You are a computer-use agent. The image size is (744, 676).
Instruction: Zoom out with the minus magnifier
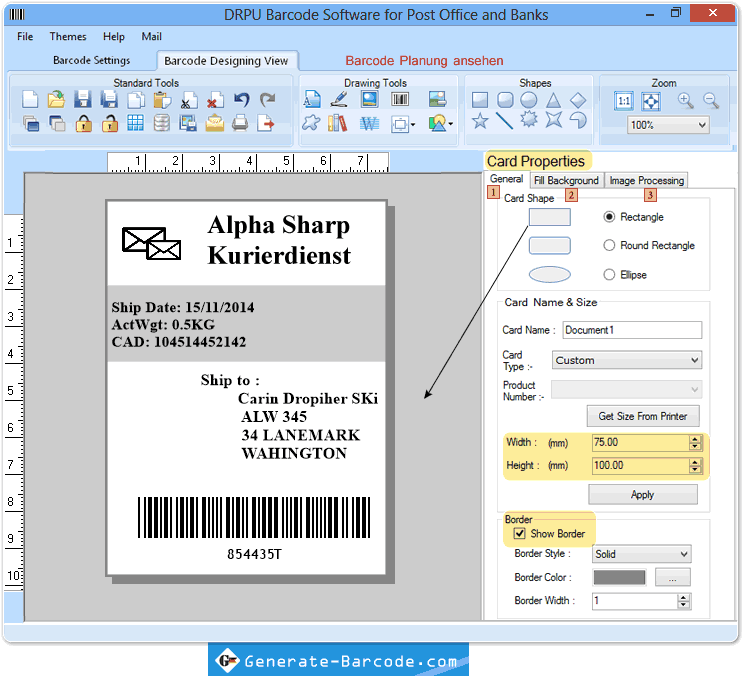[711, 100]
